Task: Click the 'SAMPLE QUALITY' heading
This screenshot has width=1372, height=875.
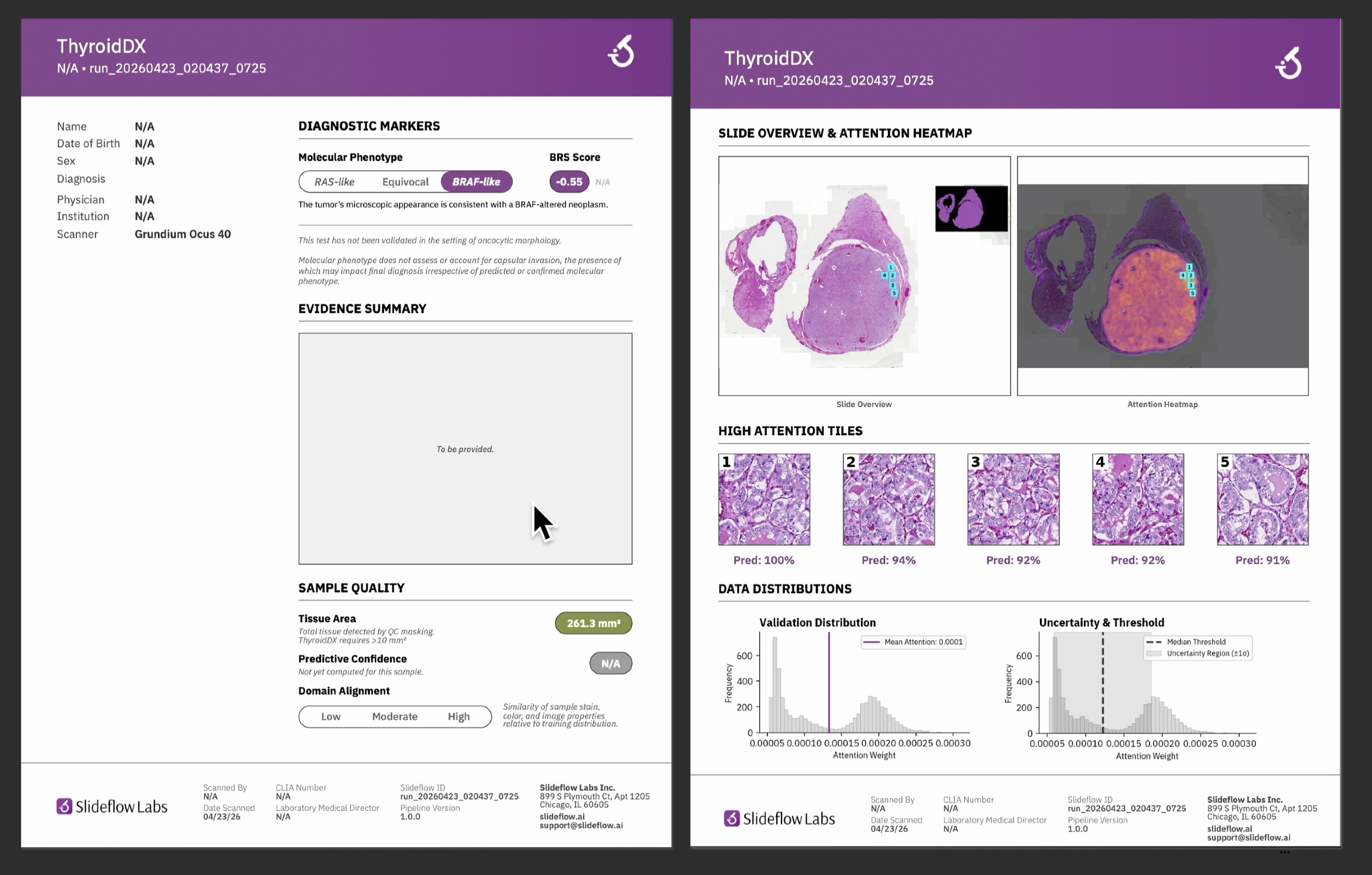Action: [x=352, y=588]
